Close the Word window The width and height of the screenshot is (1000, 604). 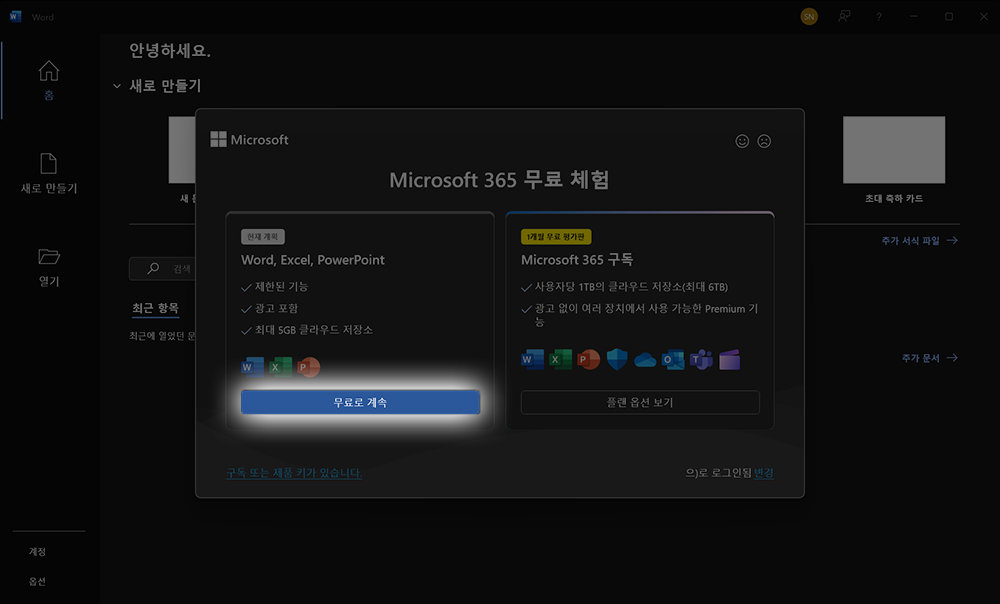[983, 17]
